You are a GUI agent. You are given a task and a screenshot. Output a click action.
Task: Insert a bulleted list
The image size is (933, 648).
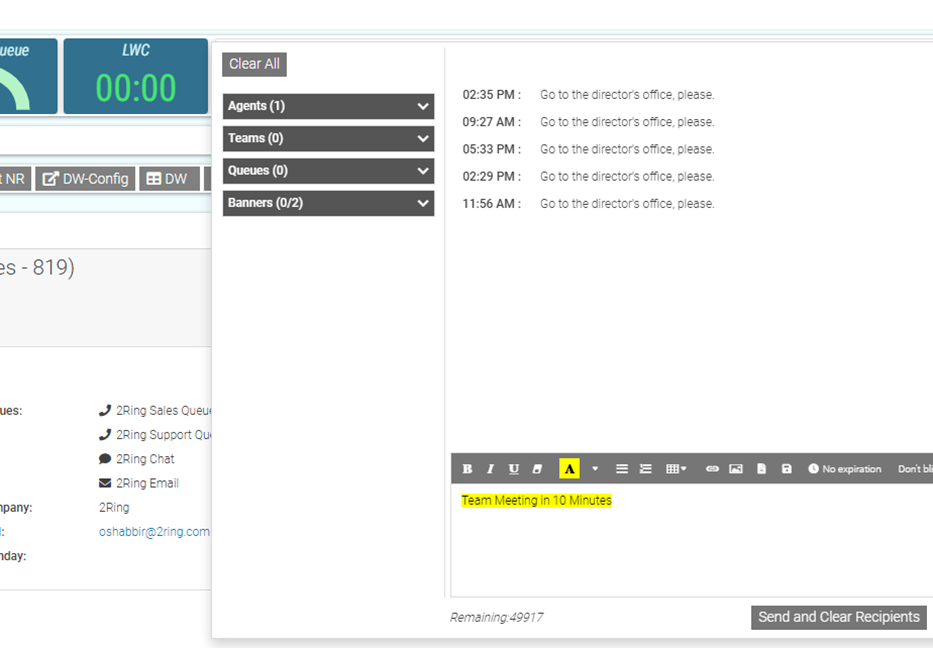pyautogui.click(x=622, y=469)
